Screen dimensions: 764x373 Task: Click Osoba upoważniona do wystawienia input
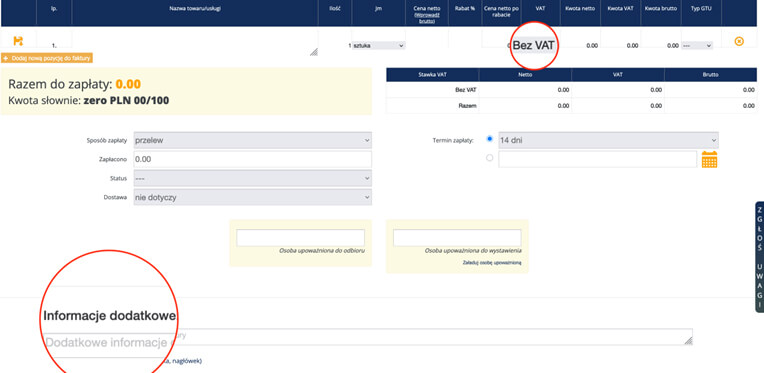pyautogui.click(x=457, y=238)
